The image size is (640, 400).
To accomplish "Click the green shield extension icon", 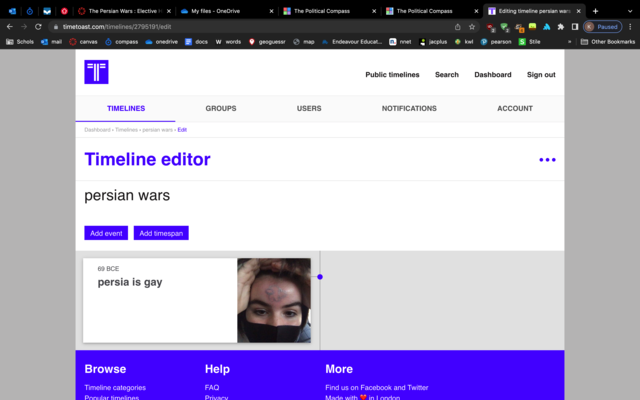I will [505, 27].
